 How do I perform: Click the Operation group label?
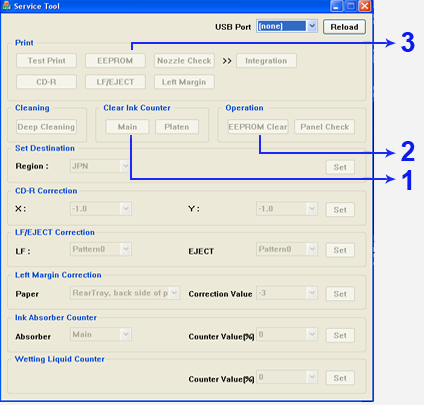244,108
